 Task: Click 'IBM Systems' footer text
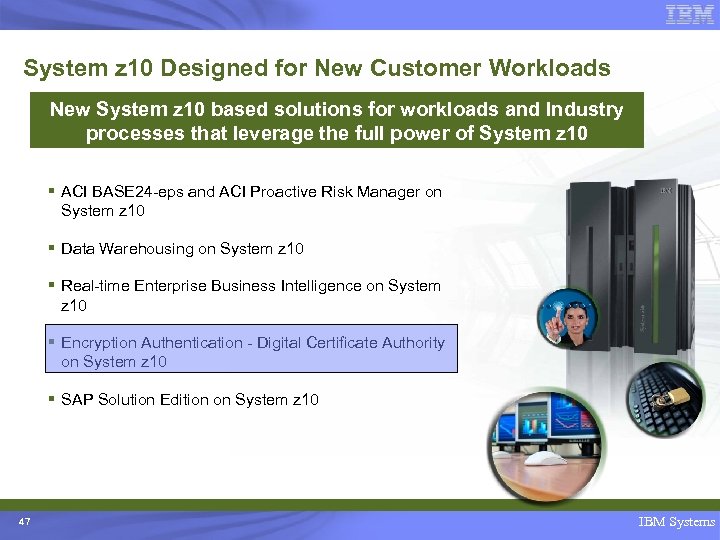(x=676, y=522)
